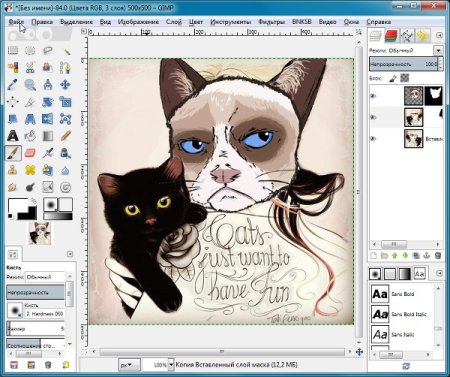Activate the Gradient blend tool
The image size is (450, 377).
pos(48,136)
